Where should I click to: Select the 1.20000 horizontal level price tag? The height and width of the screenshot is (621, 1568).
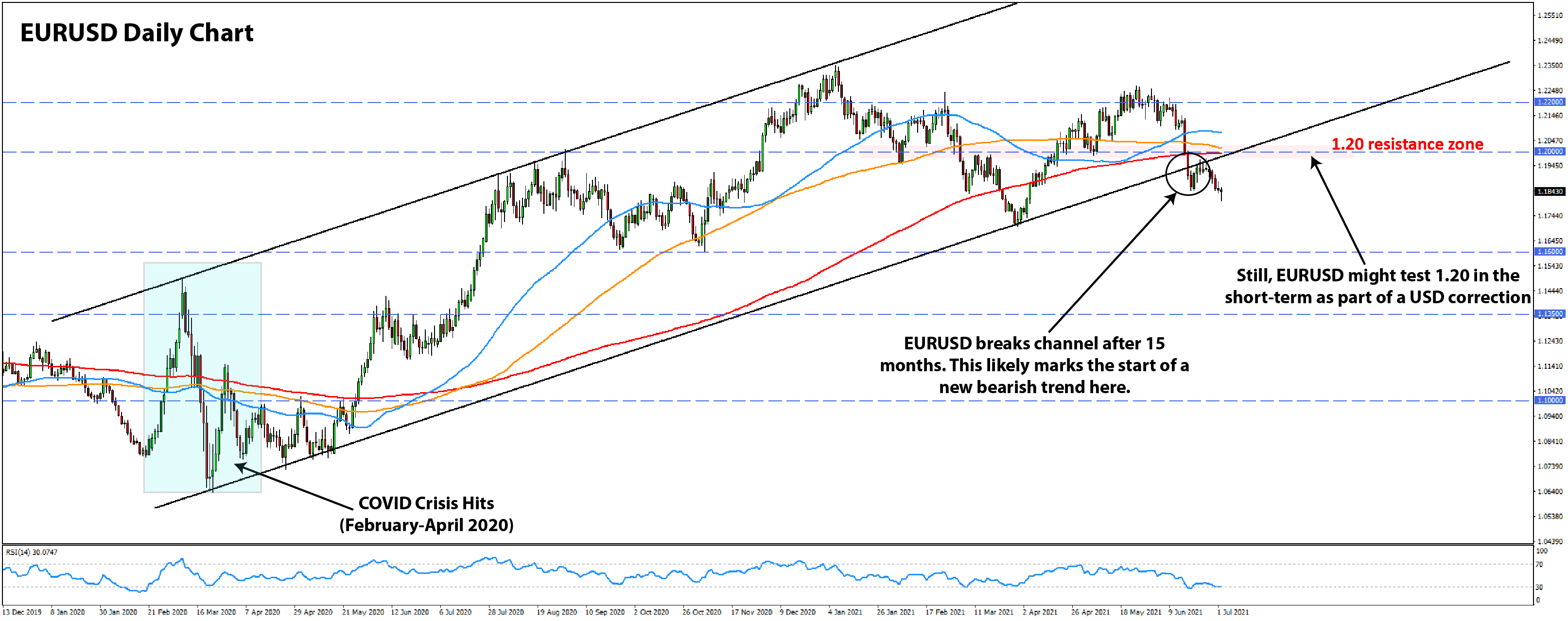point(1550,152)
